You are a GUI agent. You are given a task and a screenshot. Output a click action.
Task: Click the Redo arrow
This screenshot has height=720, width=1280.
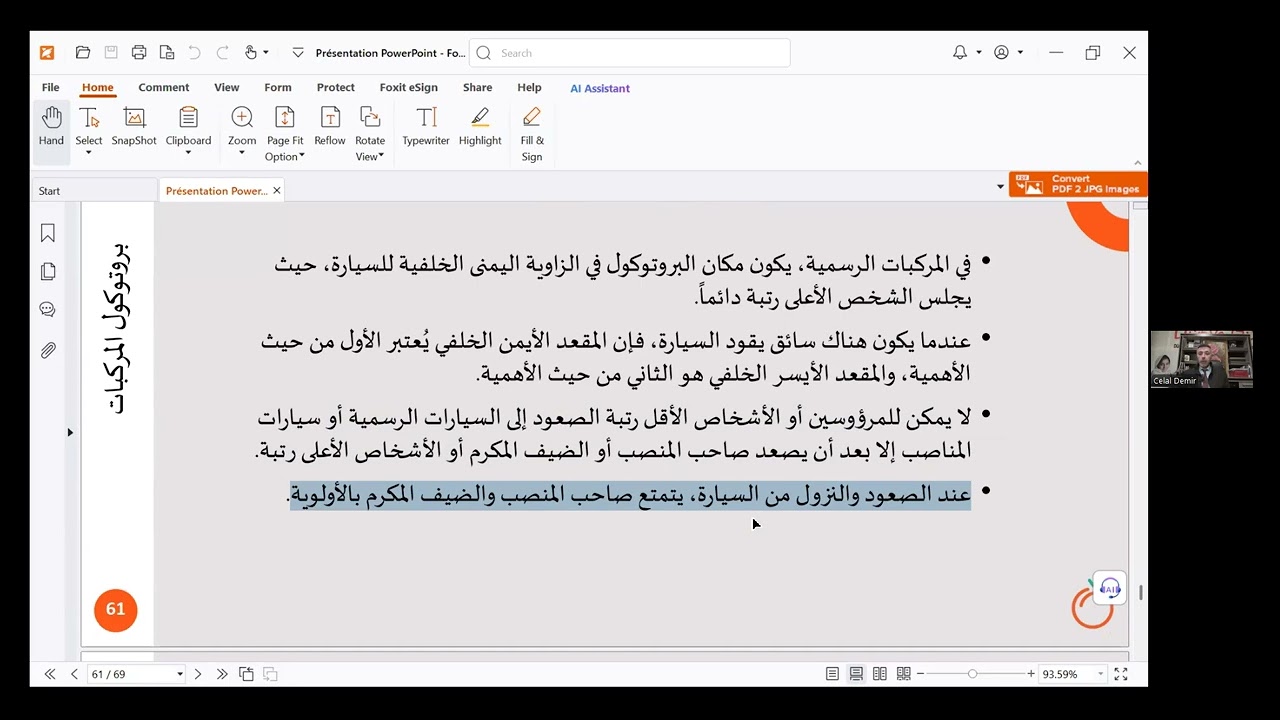click(223, 53)
